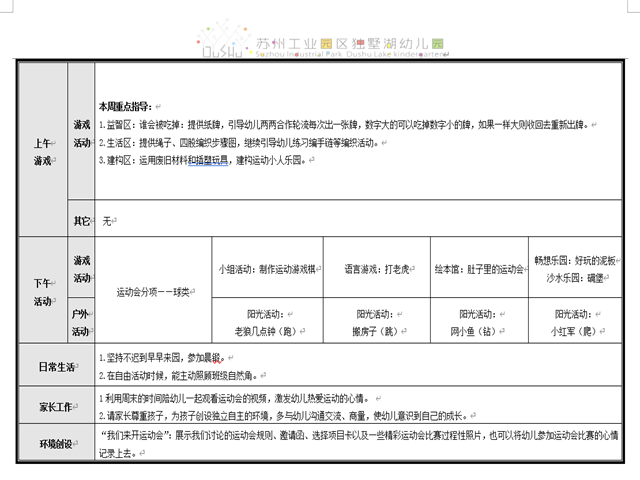Click the line 请家长尊重孩子
Viewport: 640px width, 480px height.
click(283, 416)
